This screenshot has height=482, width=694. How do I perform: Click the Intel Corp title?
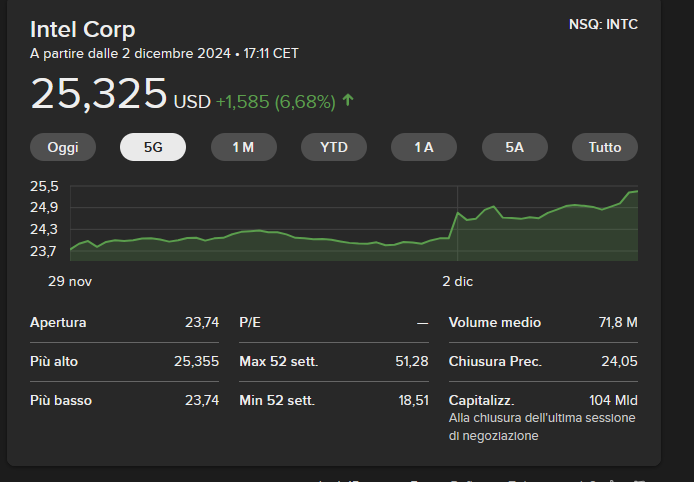coord(83,30)
